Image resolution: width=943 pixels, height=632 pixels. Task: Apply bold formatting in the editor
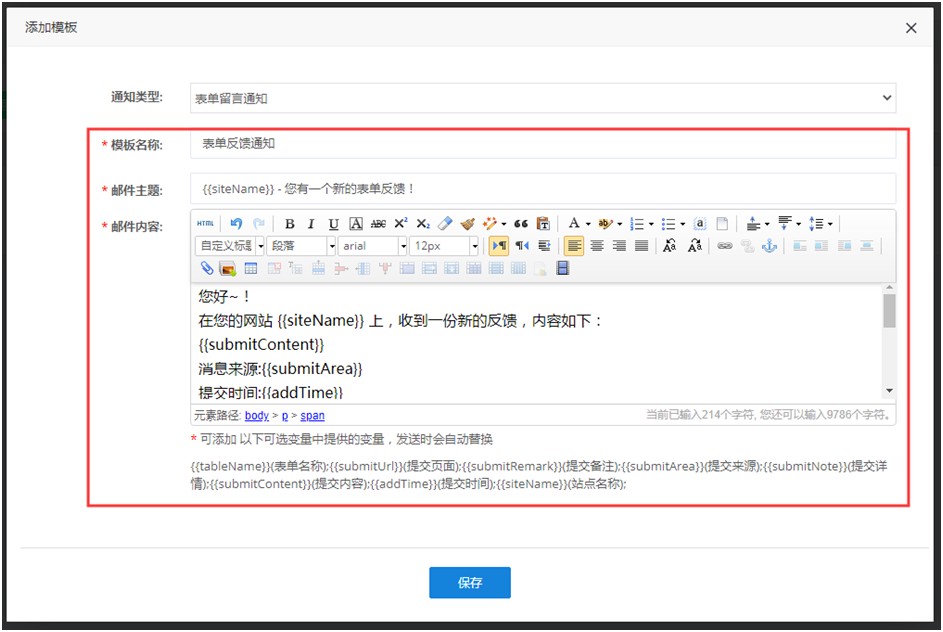(290, 224)
